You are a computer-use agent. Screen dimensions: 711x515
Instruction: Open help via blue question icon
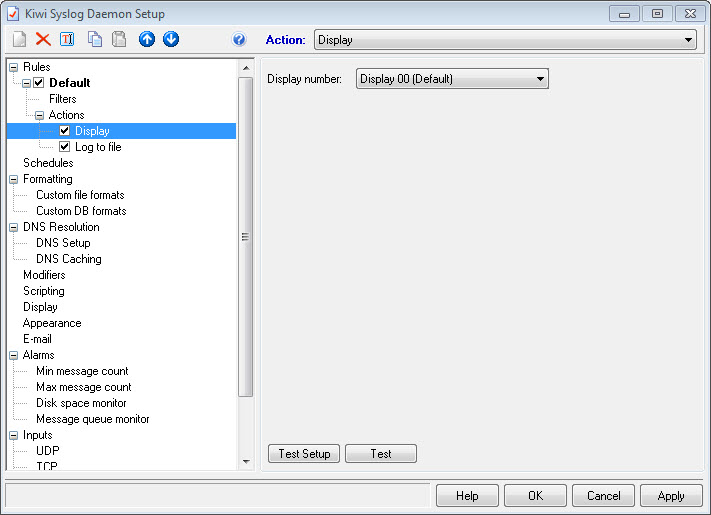pyautogui.click(x=239, y=40)
